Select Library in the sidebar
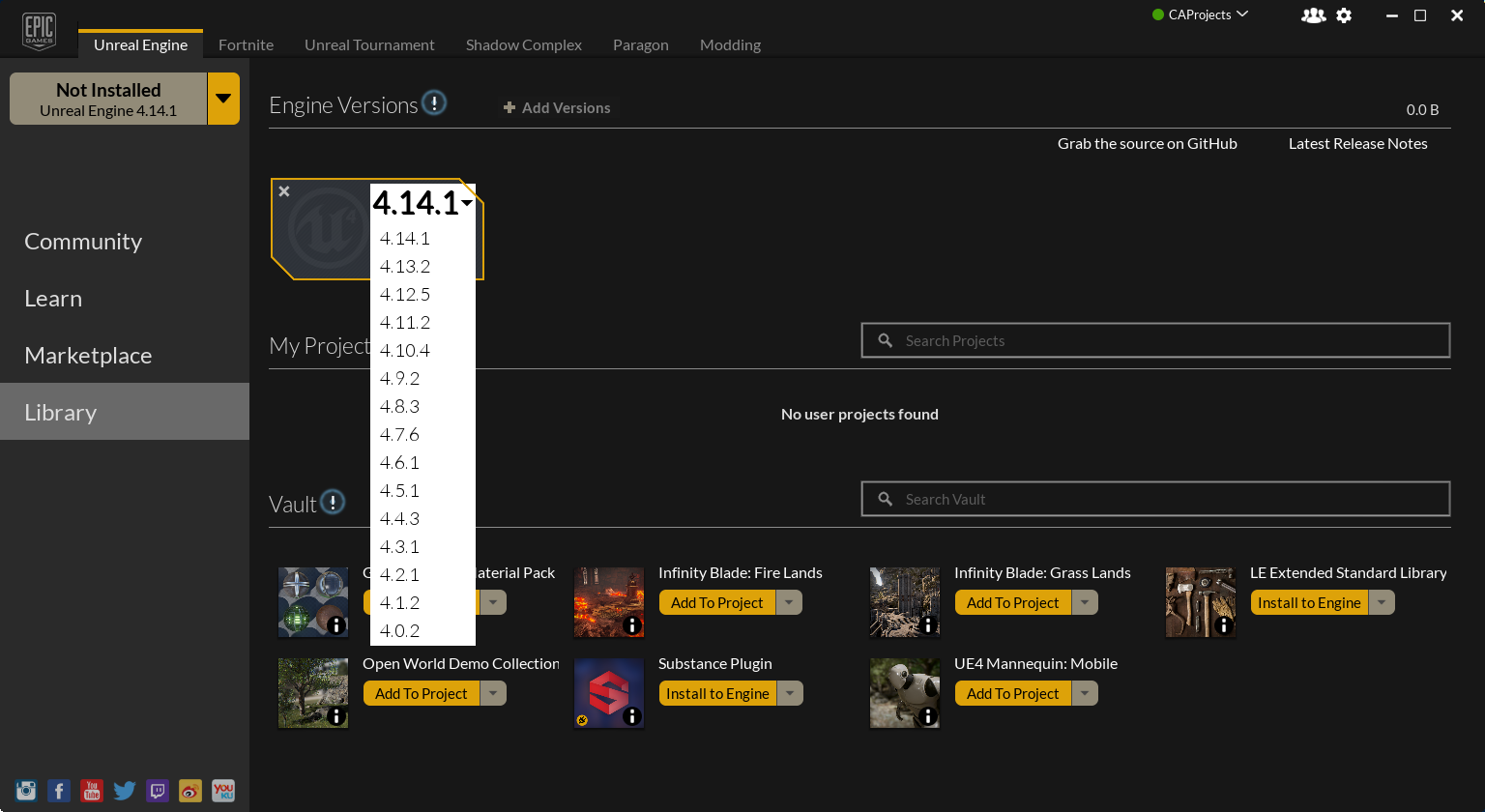This screenshot has width=1485, height=812. click(125, 412)
